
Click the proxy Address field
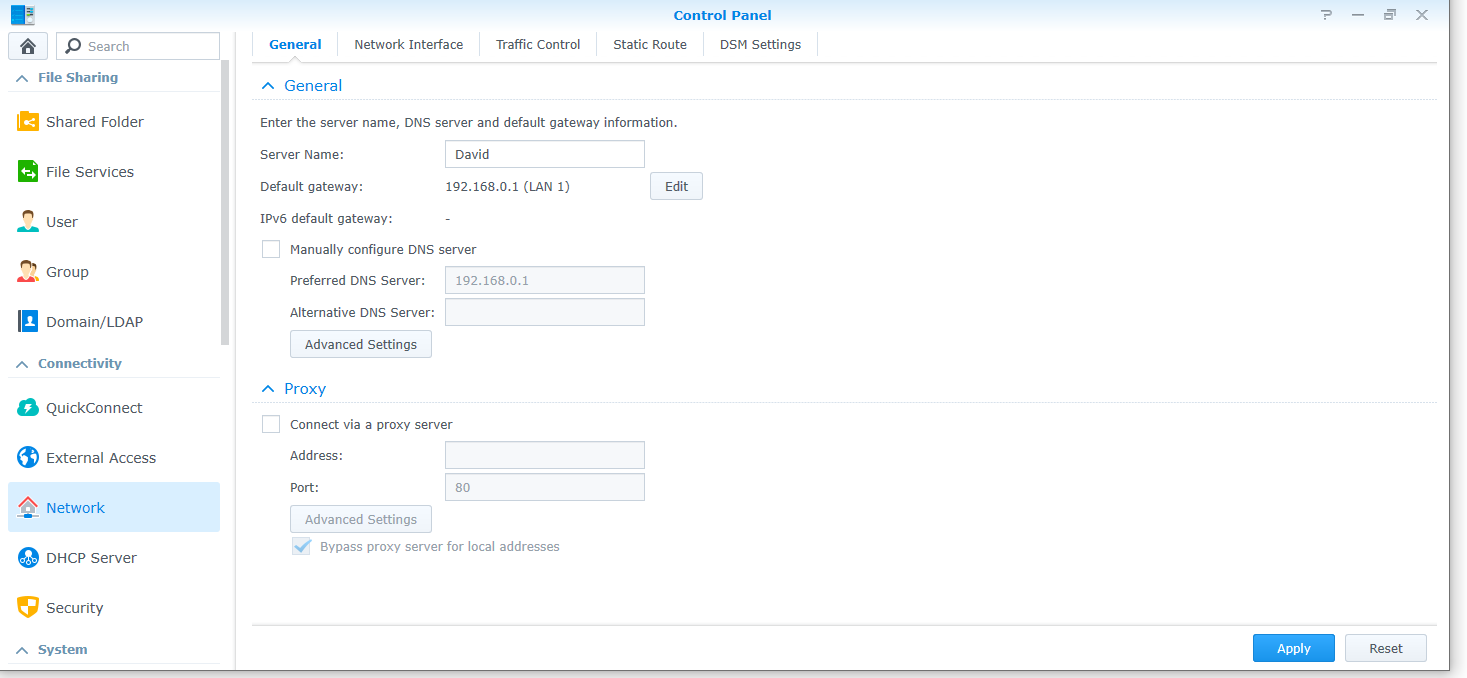(x=545, y=455)
